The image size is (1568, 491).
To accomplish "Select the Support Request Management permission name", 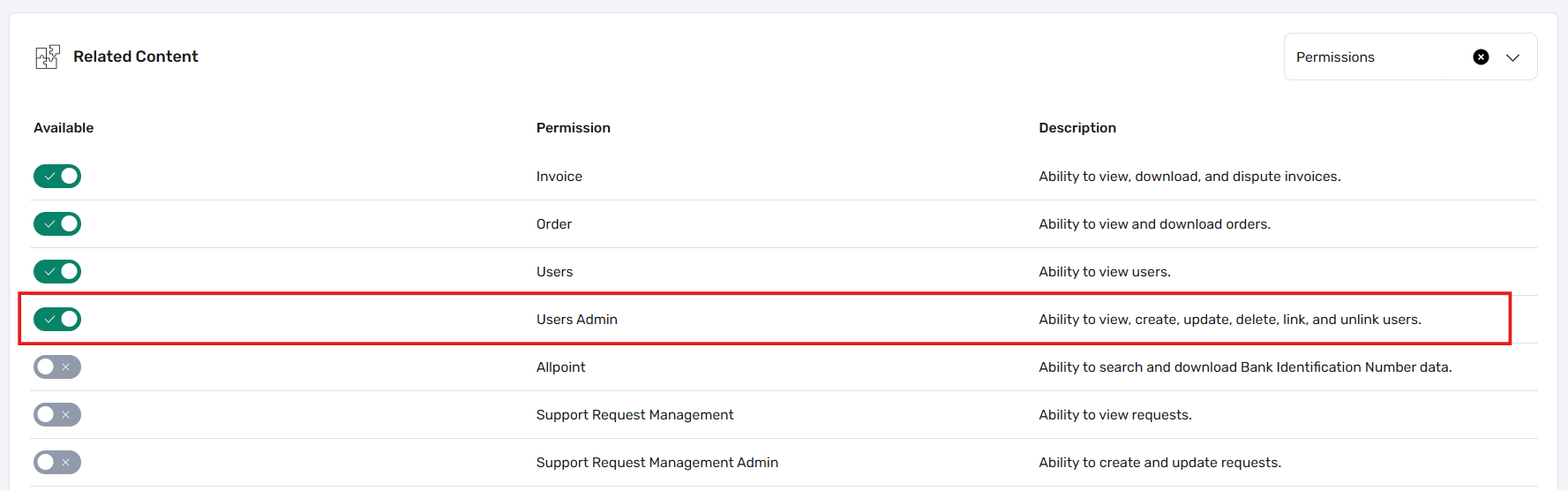I will 635,415.
